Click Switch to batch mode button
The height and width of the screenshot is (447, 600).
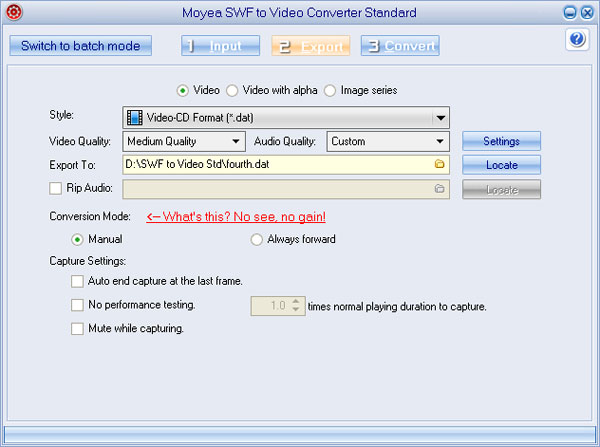81,46
